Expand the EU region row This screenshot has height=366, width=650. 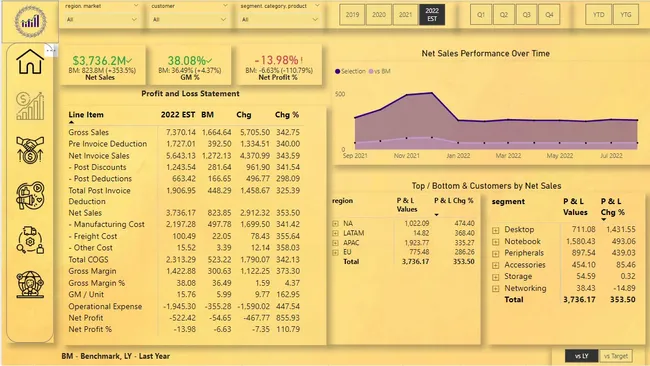(x=335, y=252)
